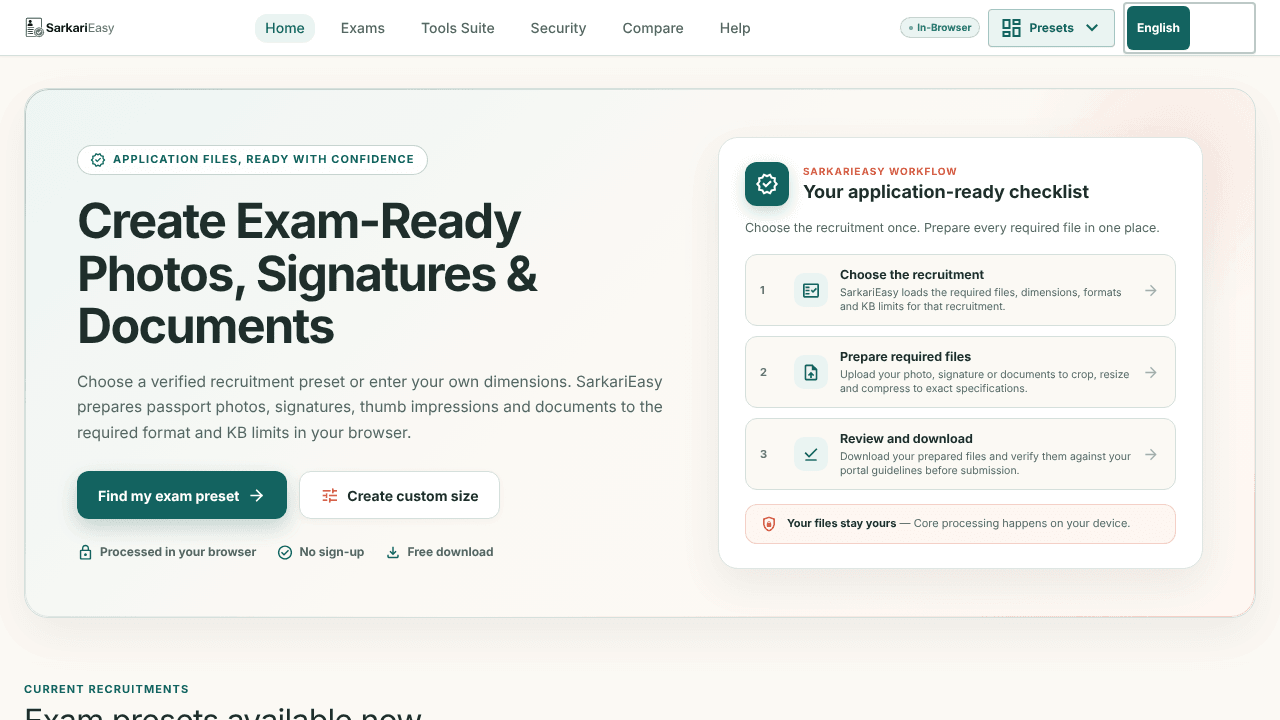The height and width of the screenshot is (720, 1280).
Task: Click the lock icon beside Processed in your browser
Action: [x=85, y=552]
